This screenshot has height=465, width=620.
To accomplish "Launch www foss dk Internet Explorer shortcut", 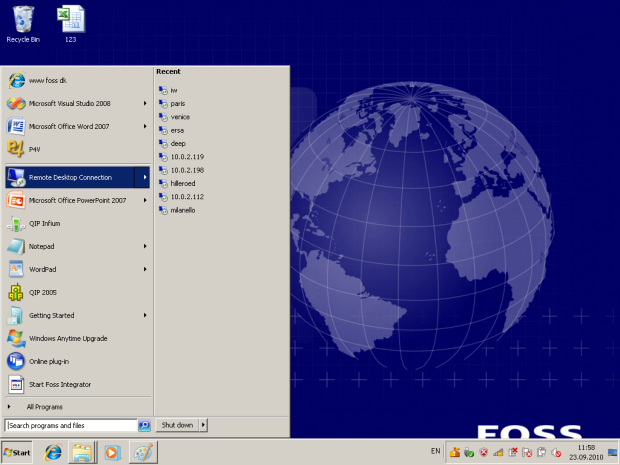I will [x=77, y=80].
